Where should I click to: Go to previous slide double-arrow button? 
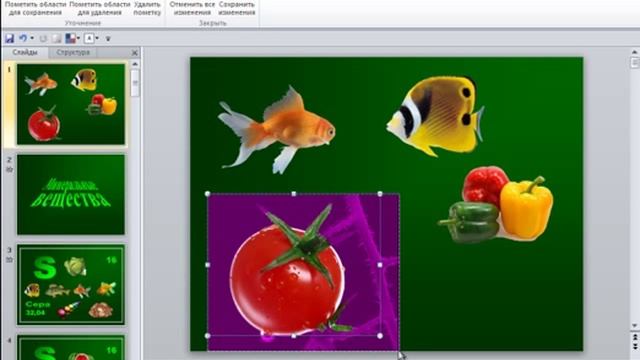coord(635,338)
